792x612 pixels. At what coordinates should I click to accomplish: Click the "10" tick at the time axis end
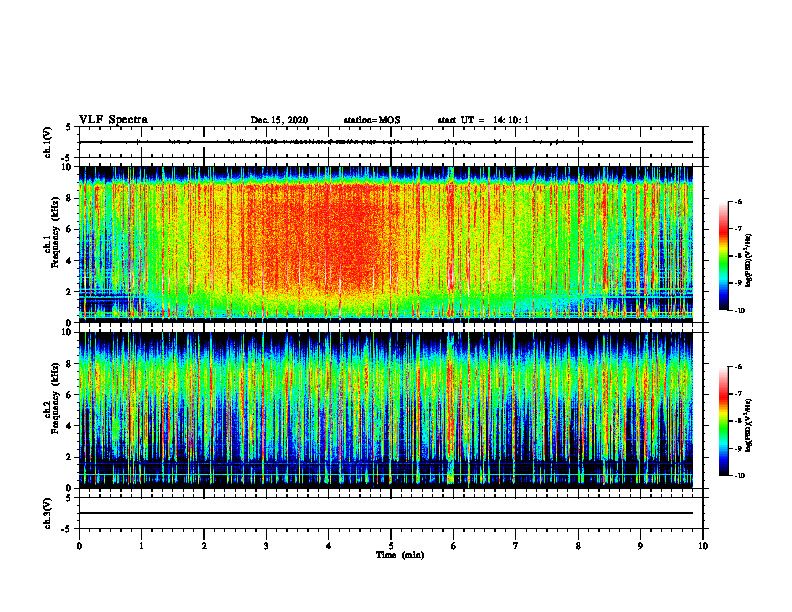pos(703,546)
